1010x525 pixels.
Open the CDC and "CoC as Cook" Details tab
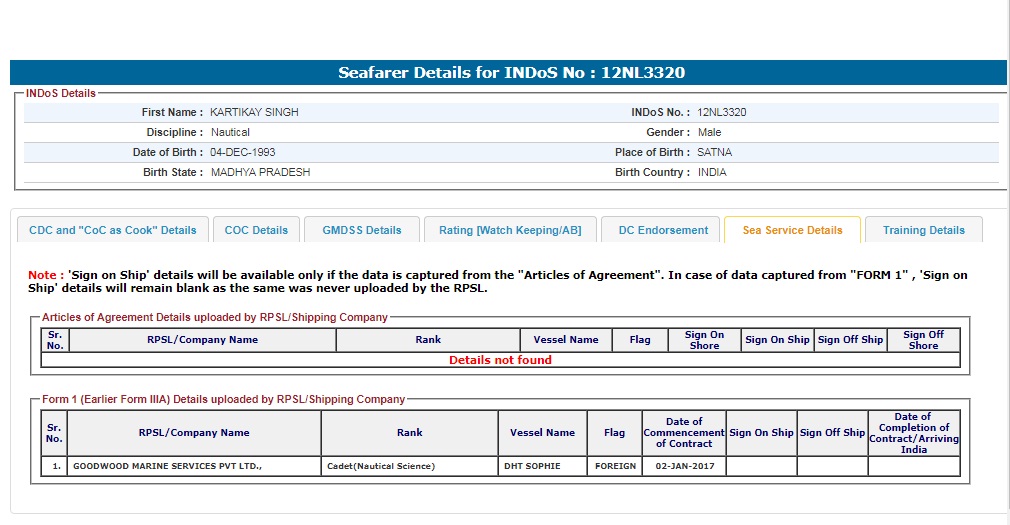point(113,230)
